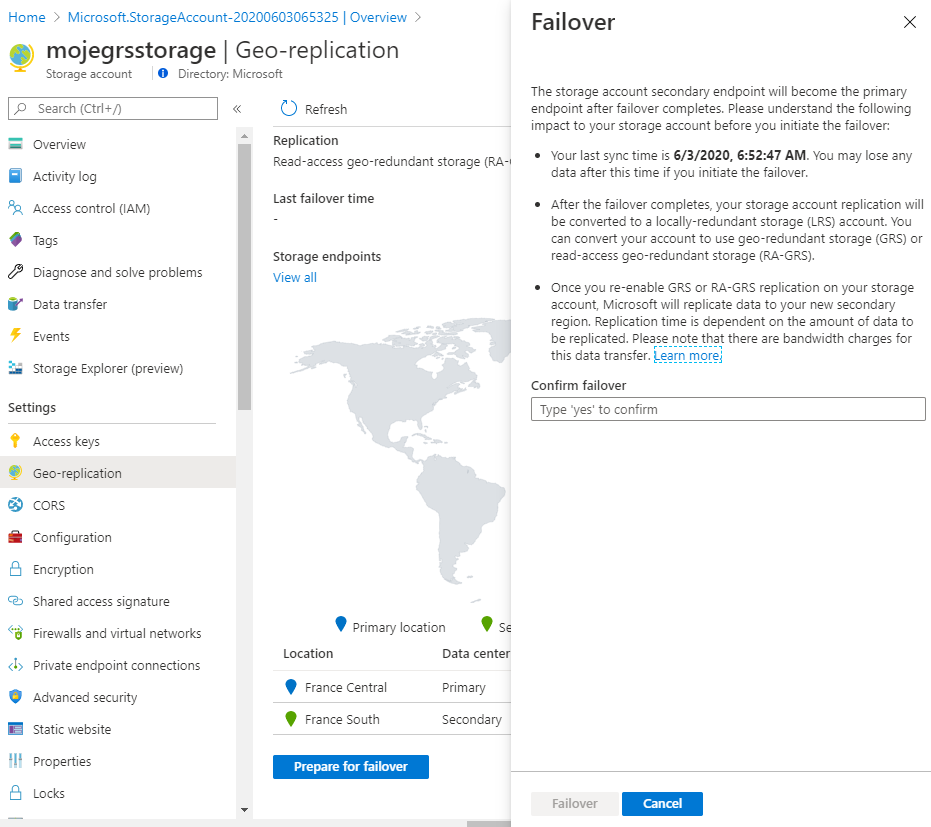Open Firewalls and virtual networks
Image resolution: width=931 pixels, height=827 pixels.
coord(117,633)
